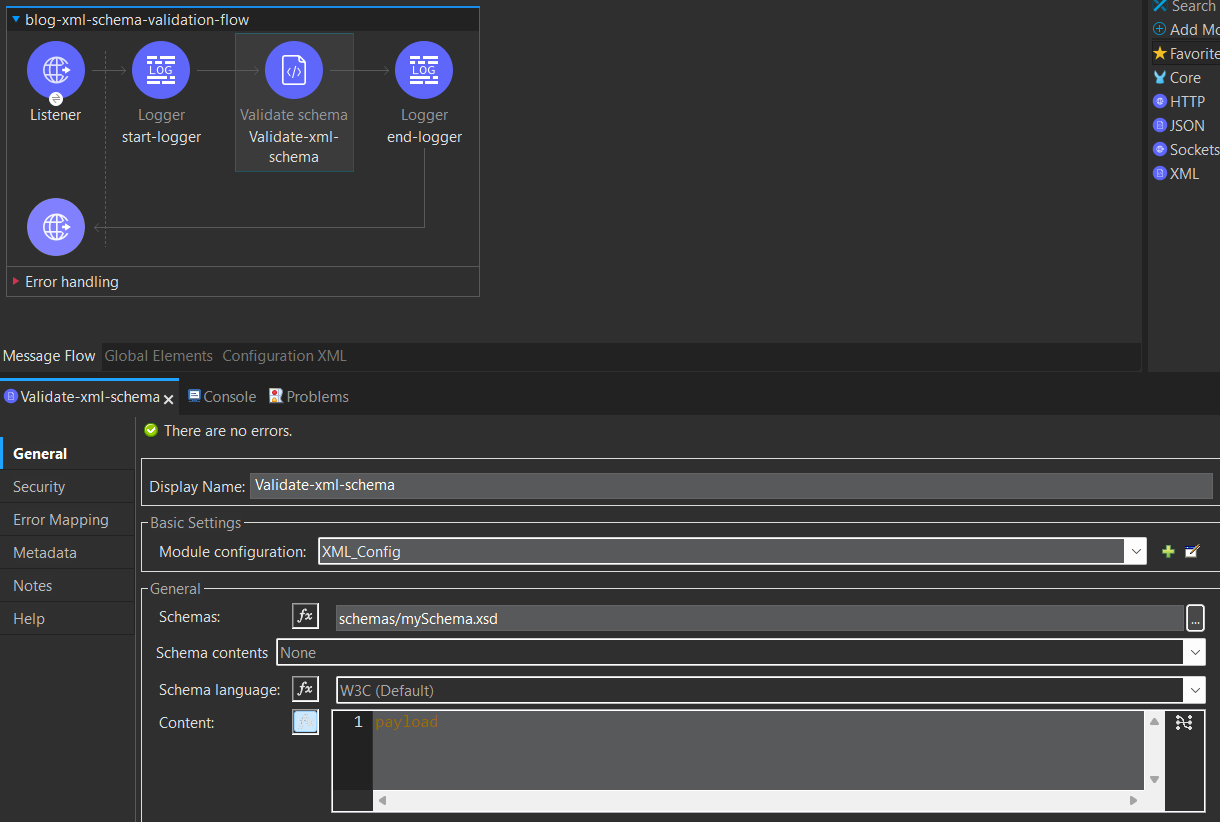Click the end-logger Logger component
Screen dimensions: 1220x822
[424, 70]
